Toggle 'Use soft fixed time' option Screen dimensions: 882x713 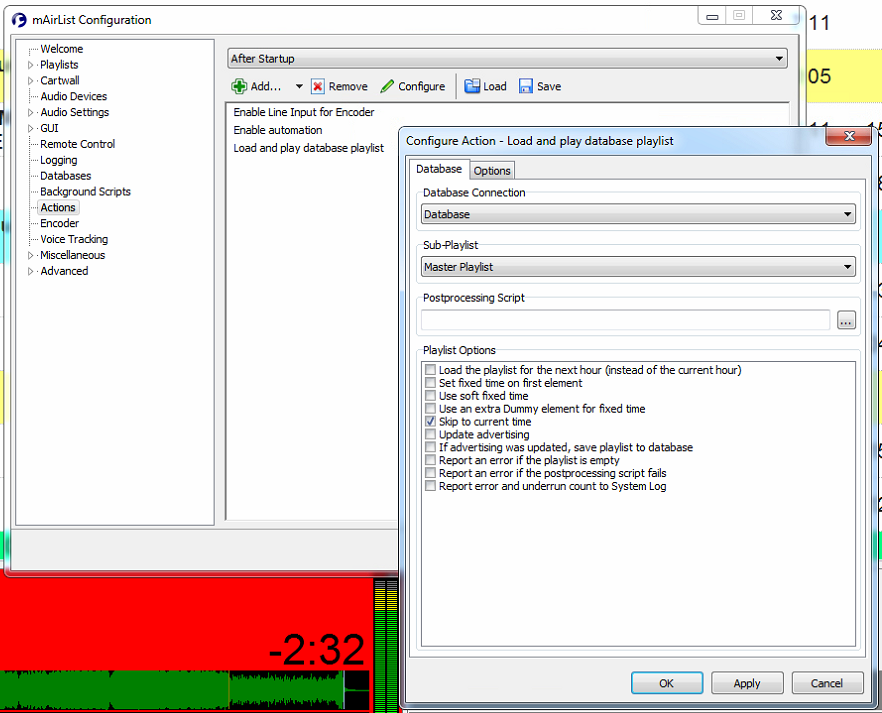pos(430,396)
